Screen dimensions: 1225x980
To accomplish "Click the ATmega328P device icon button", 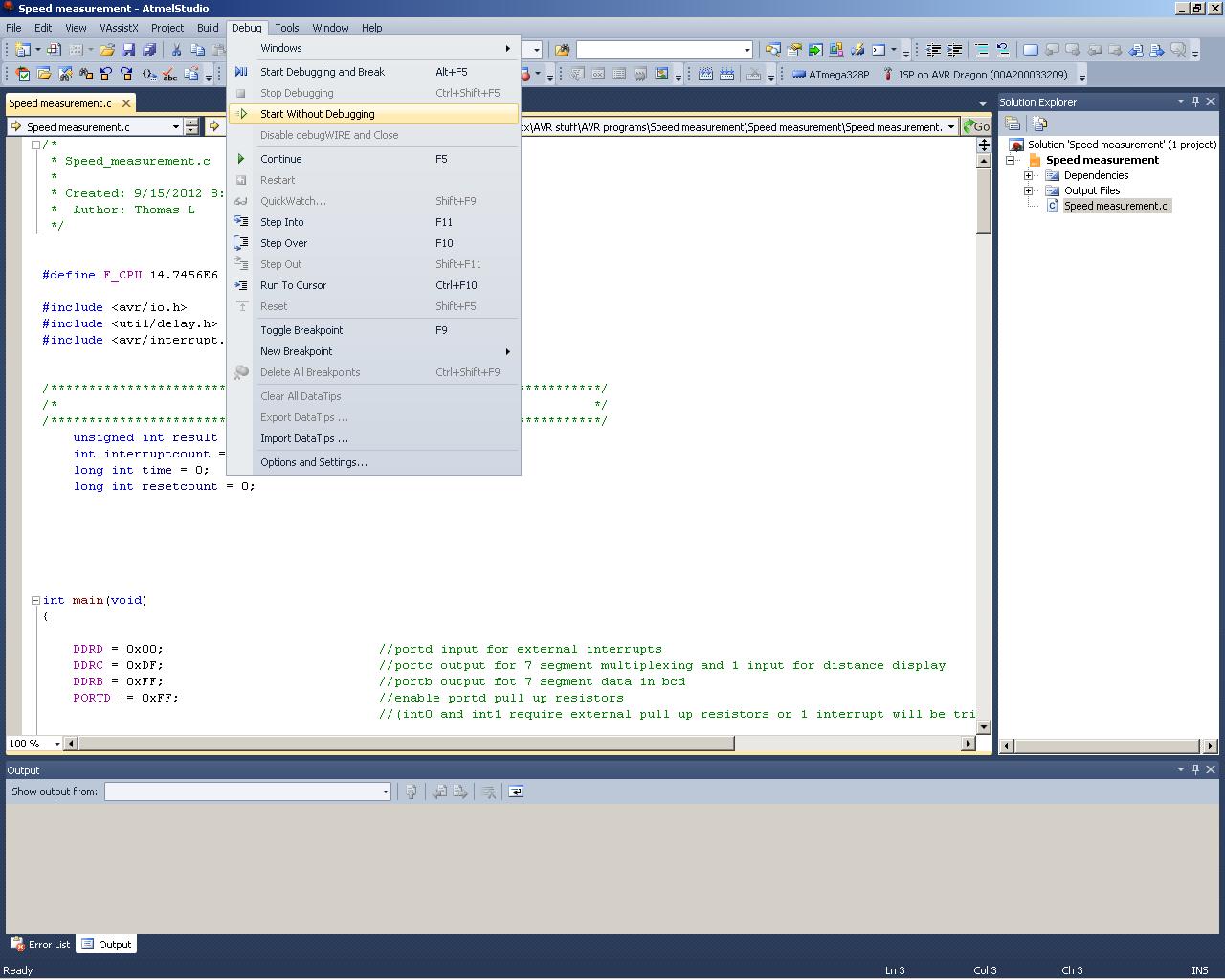I will tap(831, 75).
